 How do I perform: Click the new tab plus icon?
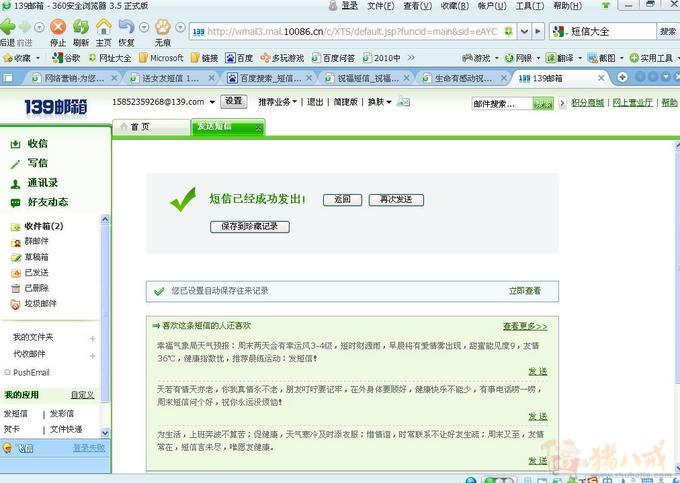[x=622, y=77]
